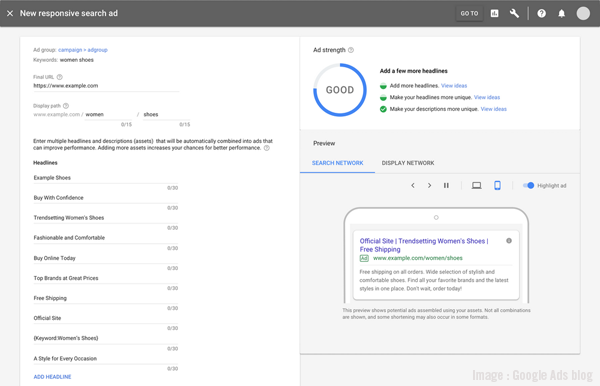Open the Reports chart icon
The height and width of the screenshot is (386, 600).
[494, 13]
